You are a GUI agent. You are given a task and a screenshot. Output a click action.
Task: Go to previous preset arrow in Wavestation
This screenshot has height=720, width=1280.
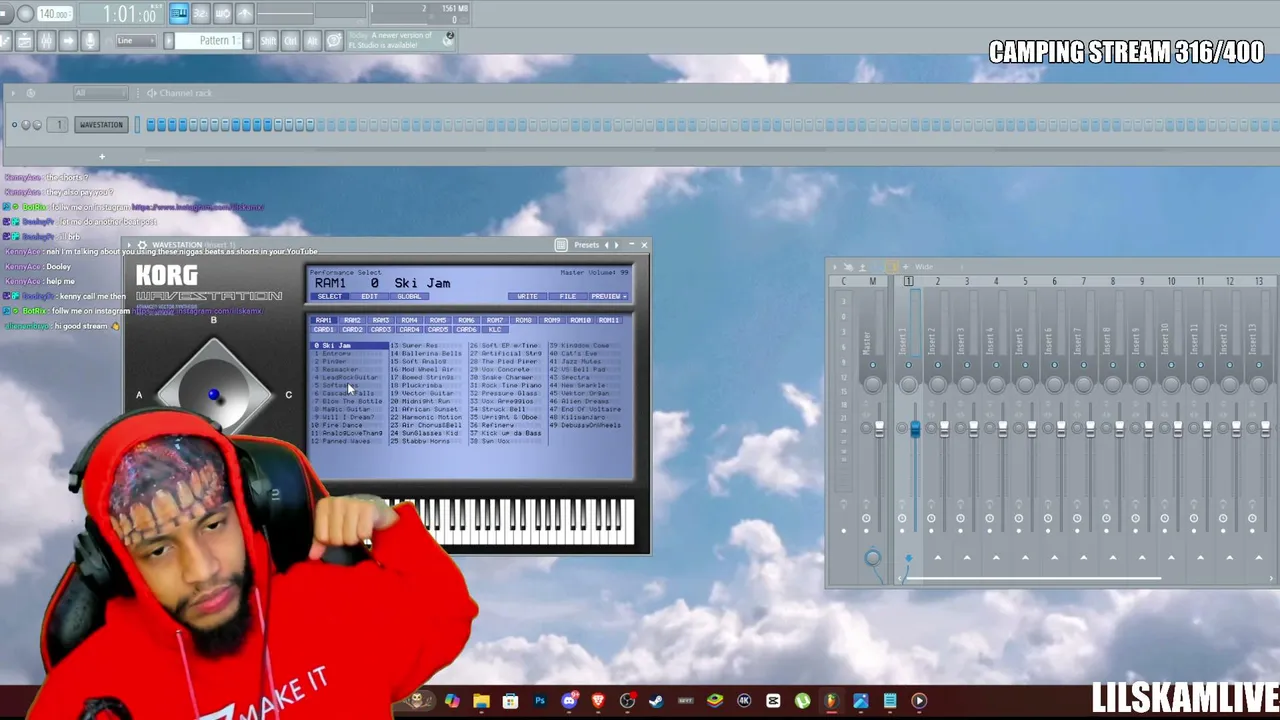click(x=606, y=245)
